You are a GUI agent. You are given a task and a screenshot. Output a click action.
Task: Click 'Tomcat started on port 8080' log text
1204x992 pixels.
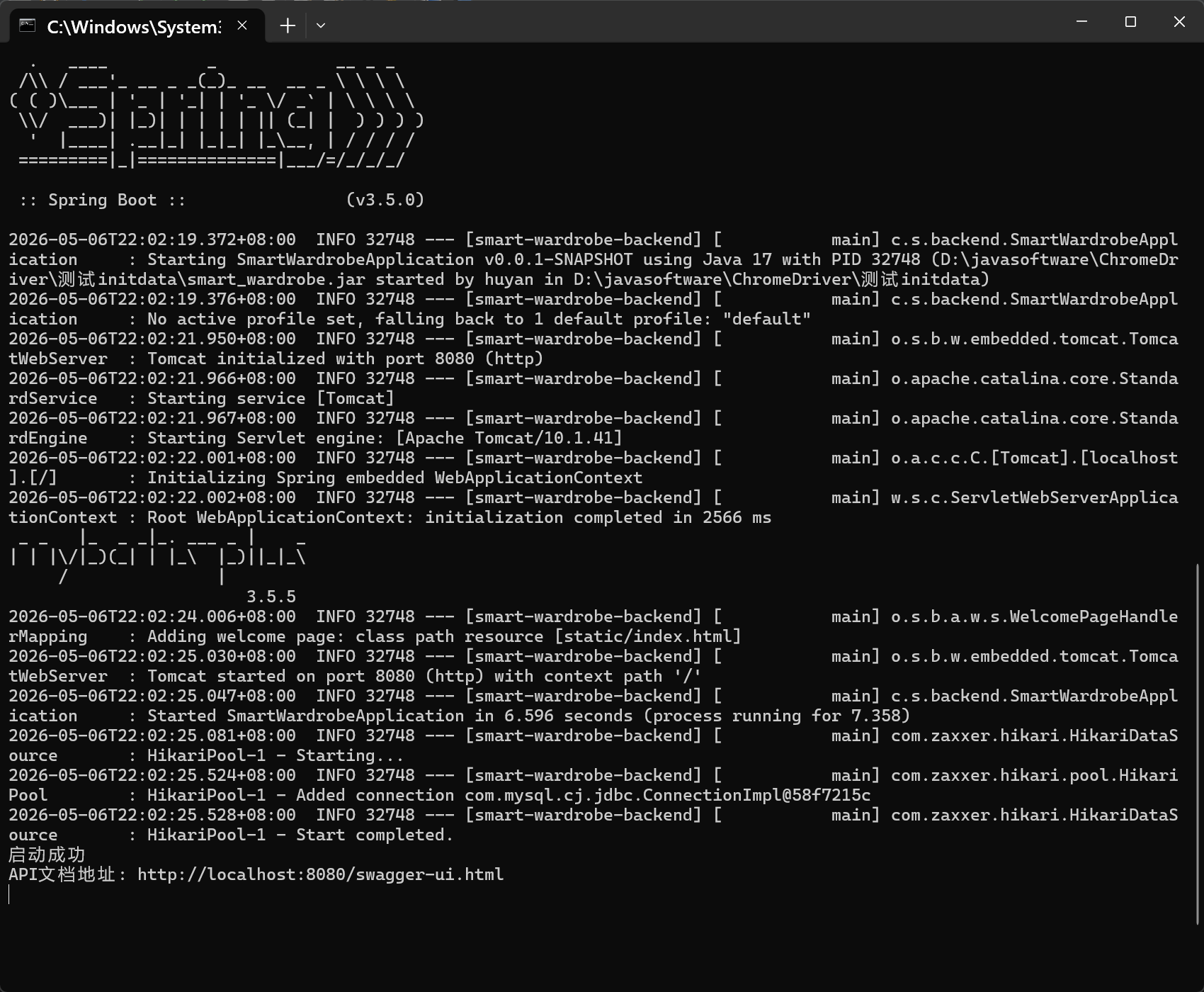281,676
